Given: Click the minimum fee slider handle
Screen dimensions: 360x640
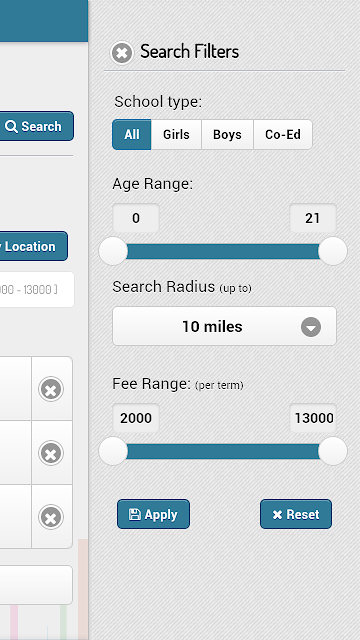Looking at the screenshot, I should click(x=113, y=451).
